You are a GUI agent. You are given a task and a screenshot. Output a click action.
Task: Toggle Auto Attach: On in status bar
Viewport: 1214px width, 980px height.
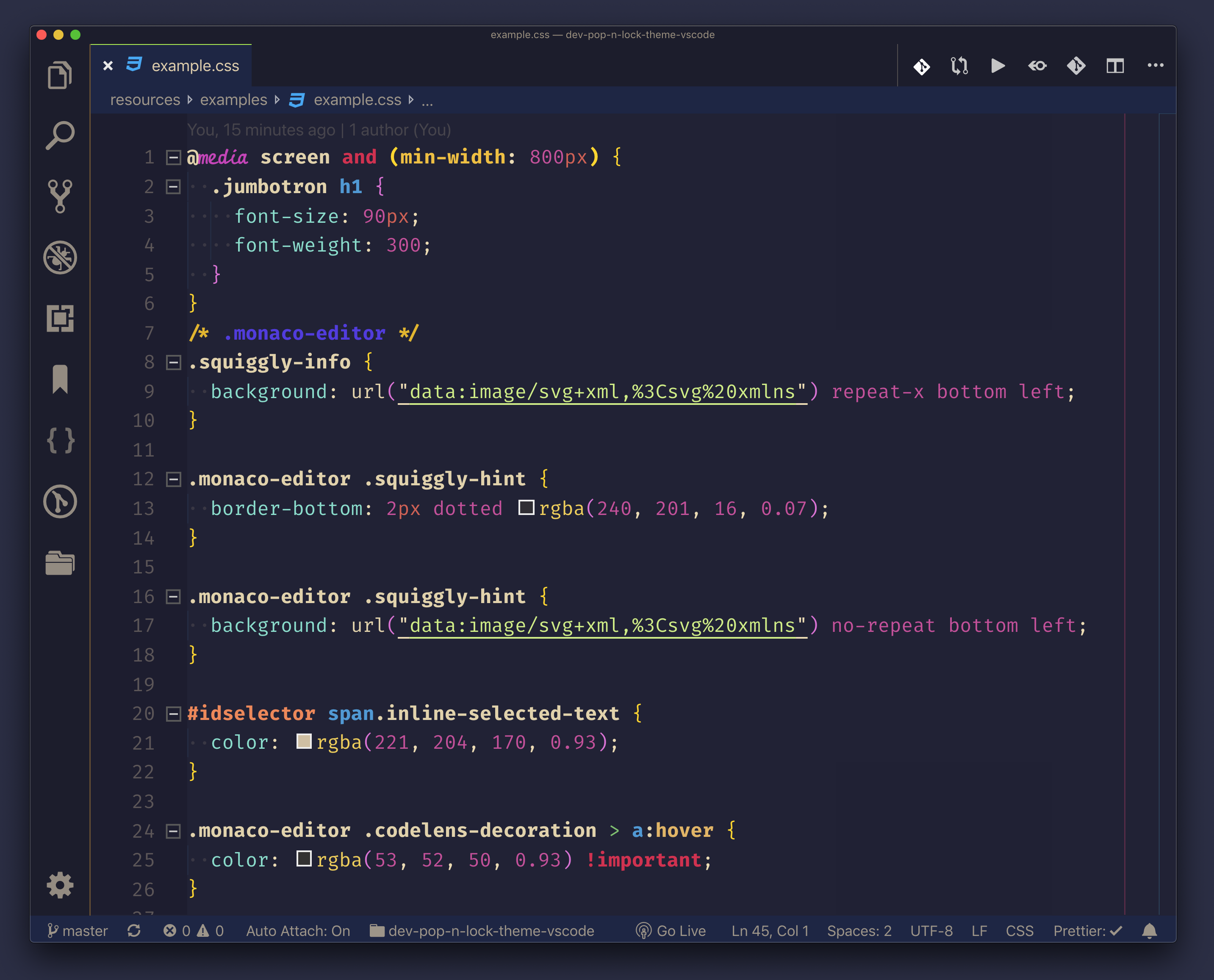(298, 931)
